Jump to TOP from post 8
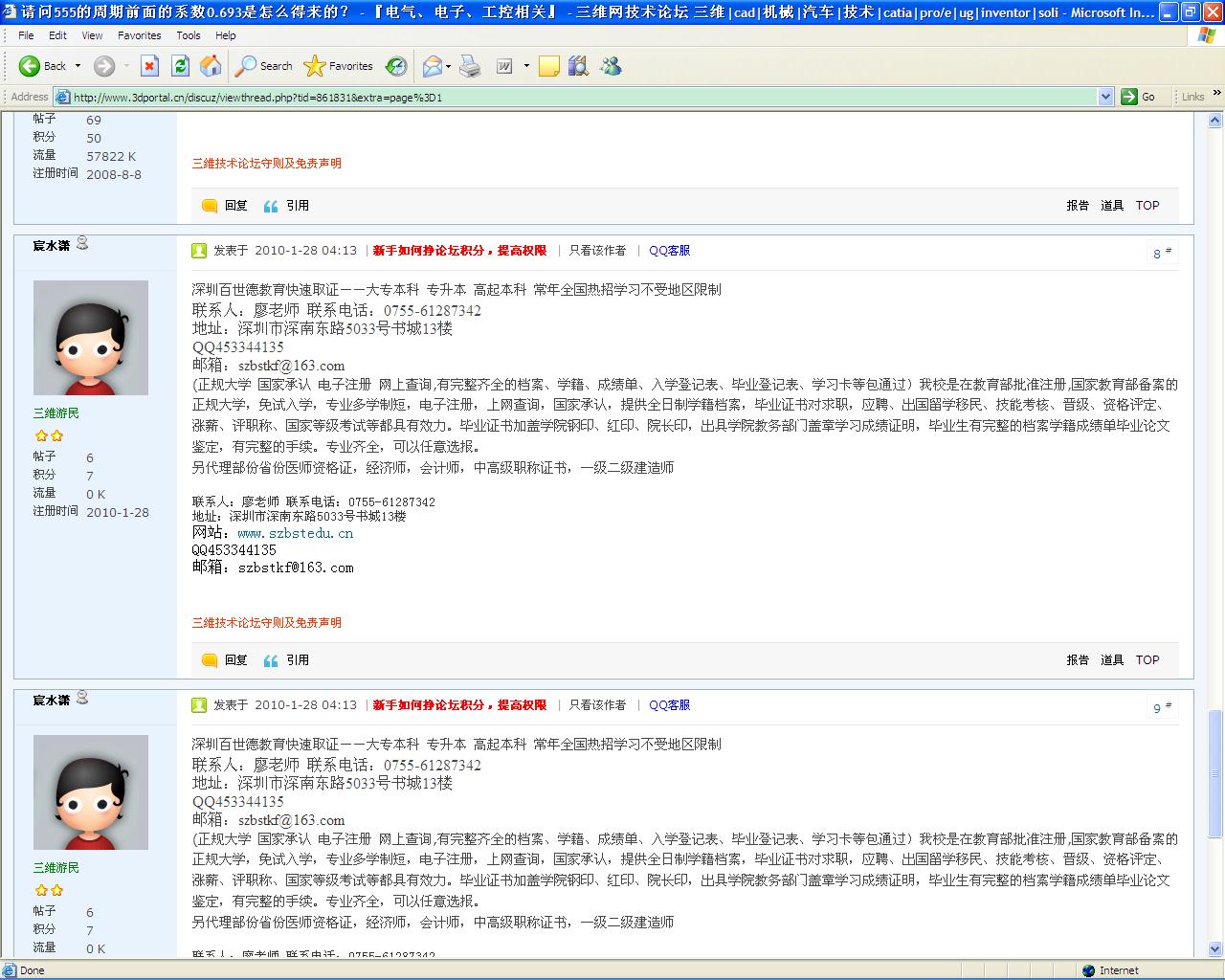 1147,660
